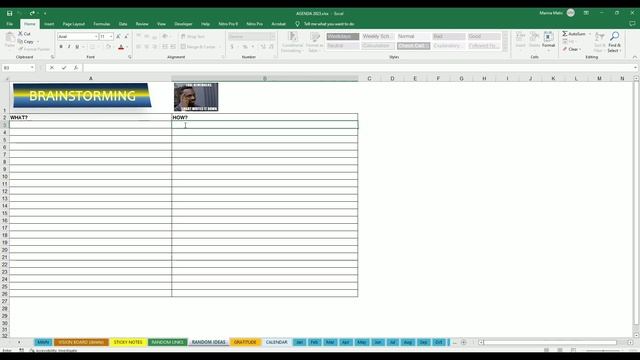Click the AutoSum sigma icon

[565, 33]
